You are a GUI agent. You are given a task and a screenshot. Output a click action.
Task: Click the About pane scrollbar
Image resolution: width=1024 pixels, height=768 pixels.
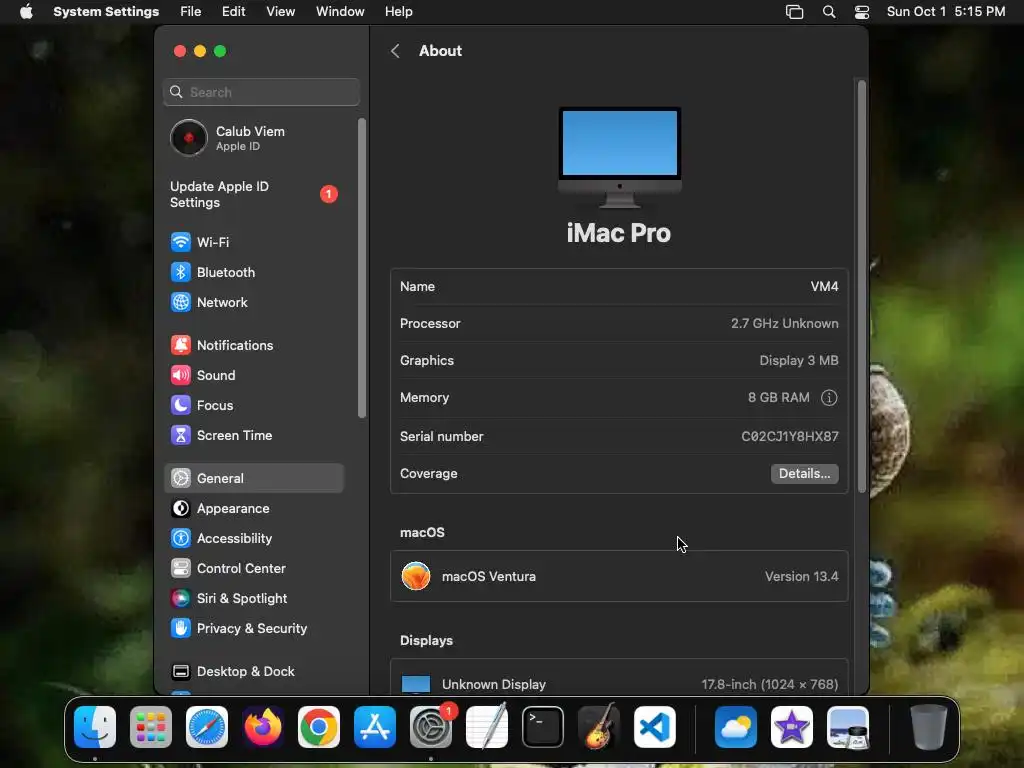click(x=861, y=286)
